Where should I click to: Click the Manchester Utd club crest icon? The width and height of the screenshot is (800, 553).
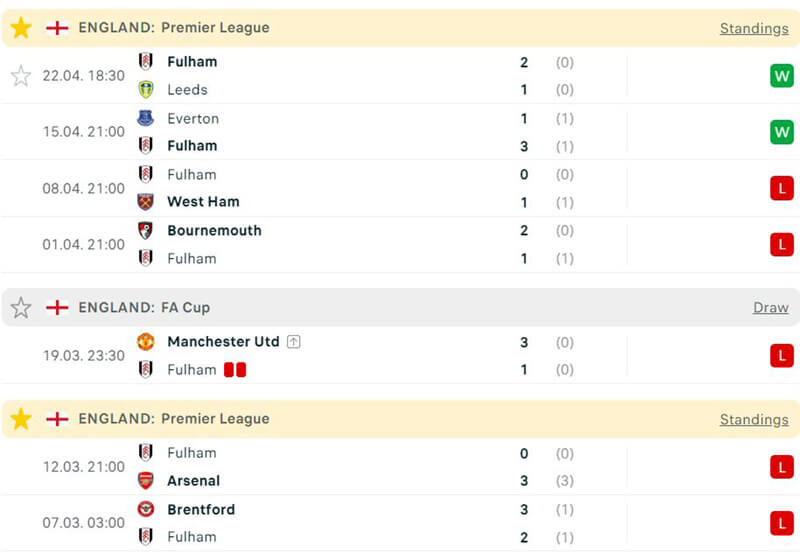click(x=146, y=342)
